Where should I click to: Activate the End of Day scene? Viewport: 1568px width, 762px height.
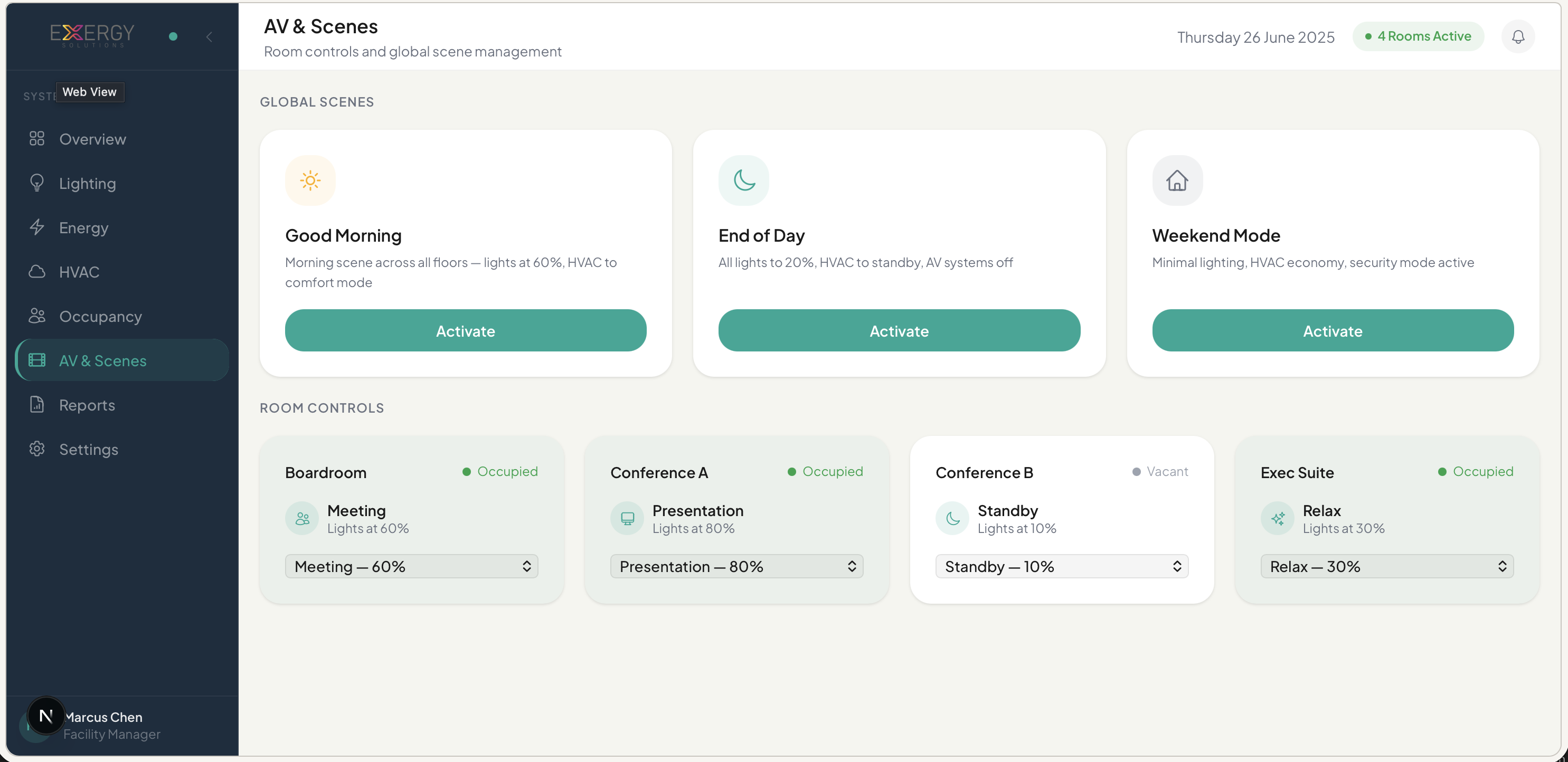pyautogui.click(x=899, y=330)
